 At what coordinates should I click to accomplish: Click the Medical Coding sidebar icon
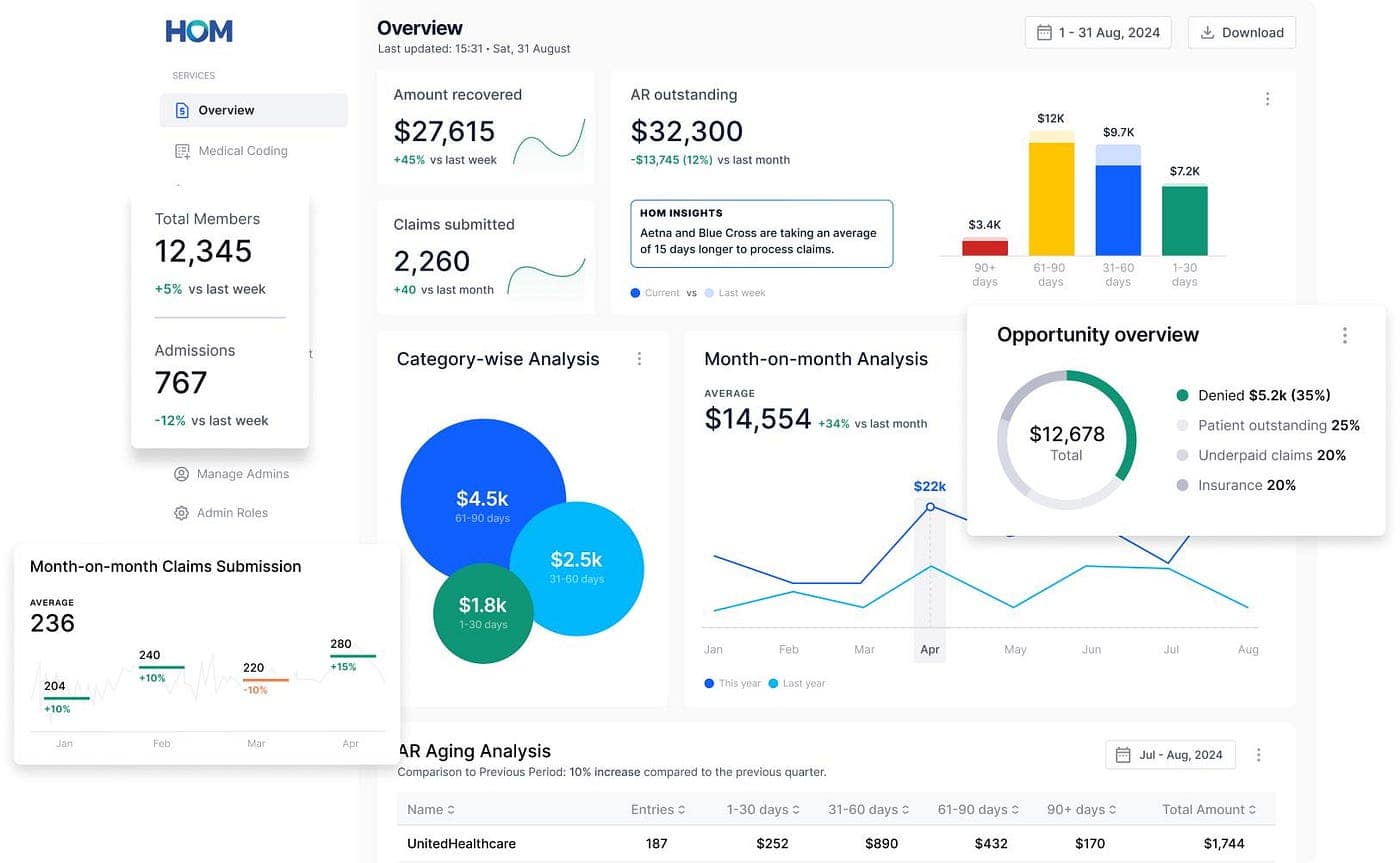[182, 151]
